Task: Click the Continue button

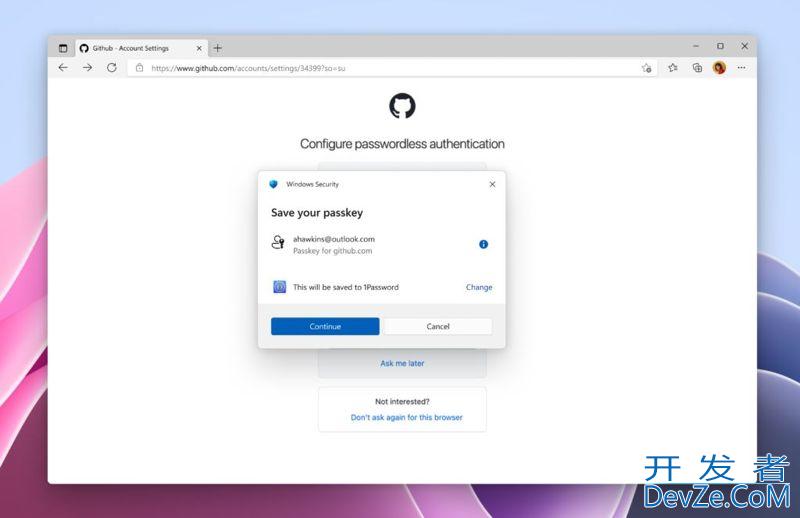Action: [x=325, y=326]
